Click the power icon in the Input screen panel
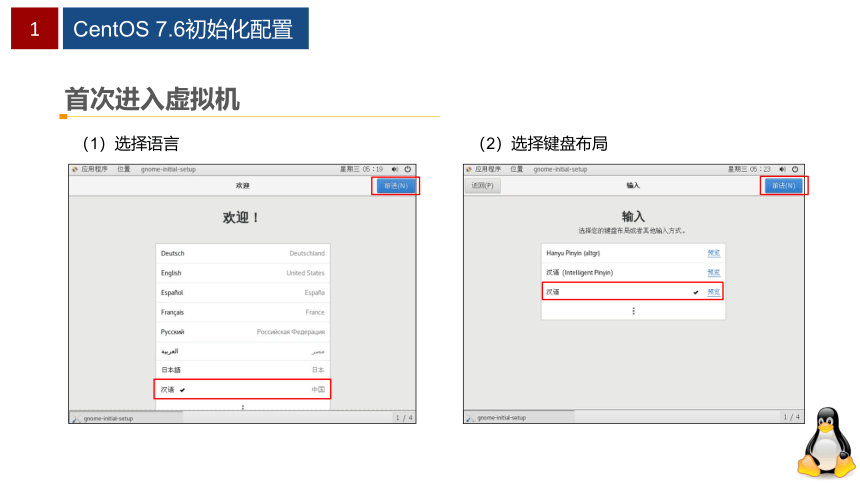 [x=795, y=169]
